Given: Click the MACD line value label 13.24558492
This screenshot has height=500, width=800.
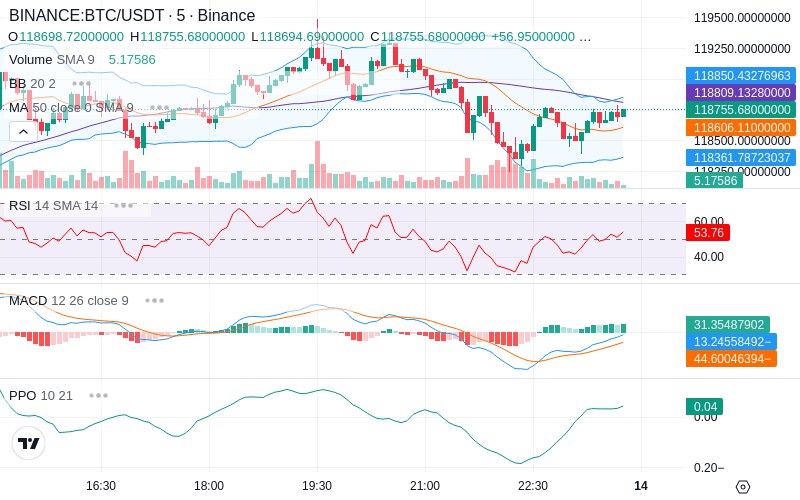Looking at the screenshot, I should click(x=732, y=341).
